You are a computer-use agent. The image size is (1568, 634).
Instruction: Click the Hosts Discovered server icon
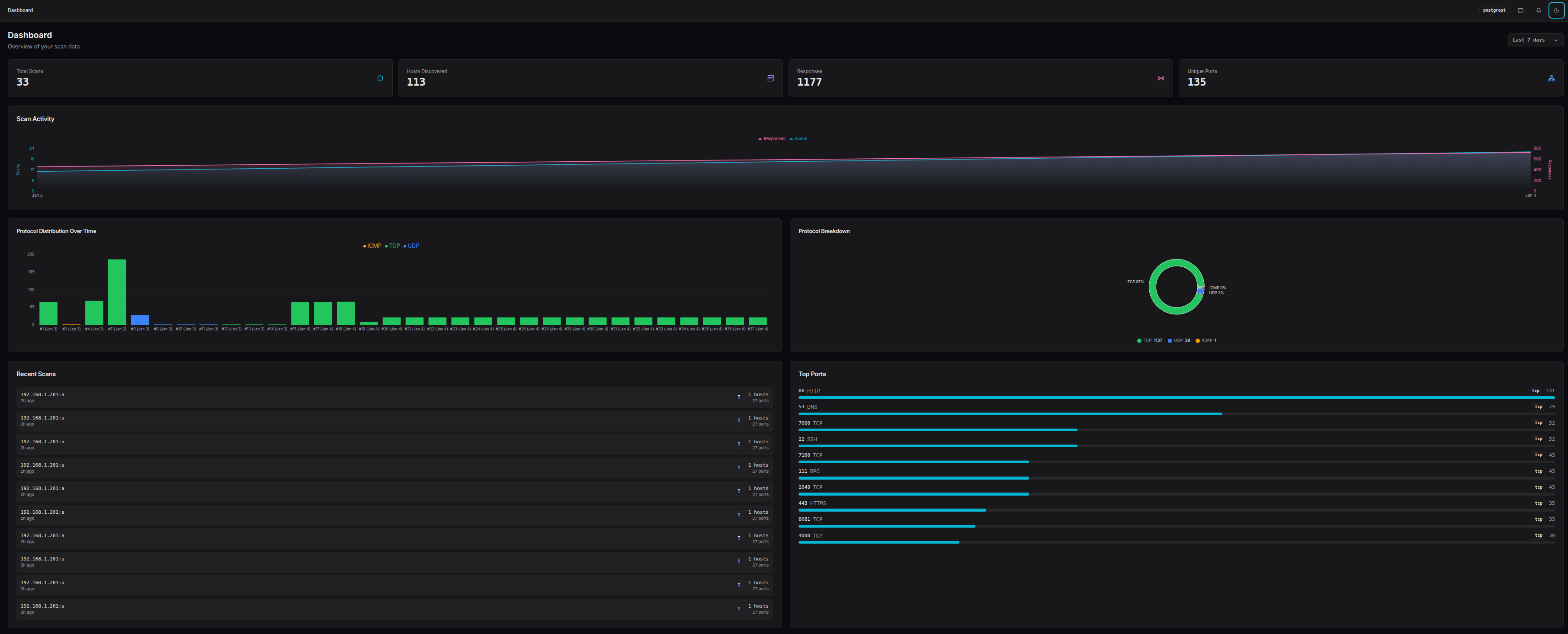pyautogui.click(x=771, y=78)
